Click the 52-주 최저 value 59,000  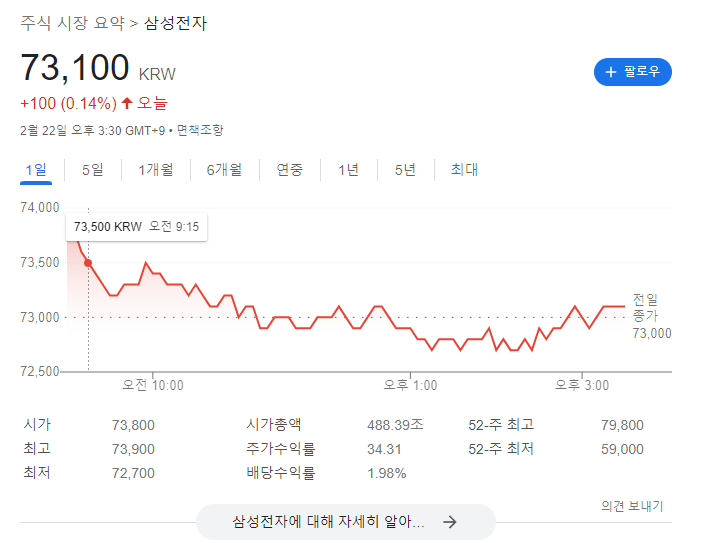[622, 449]
